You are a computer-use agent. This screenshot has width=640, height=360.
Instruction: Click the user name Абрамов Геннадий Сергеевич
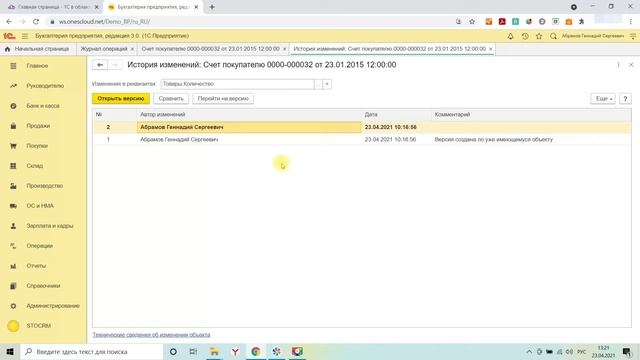(x=593, y=36)
